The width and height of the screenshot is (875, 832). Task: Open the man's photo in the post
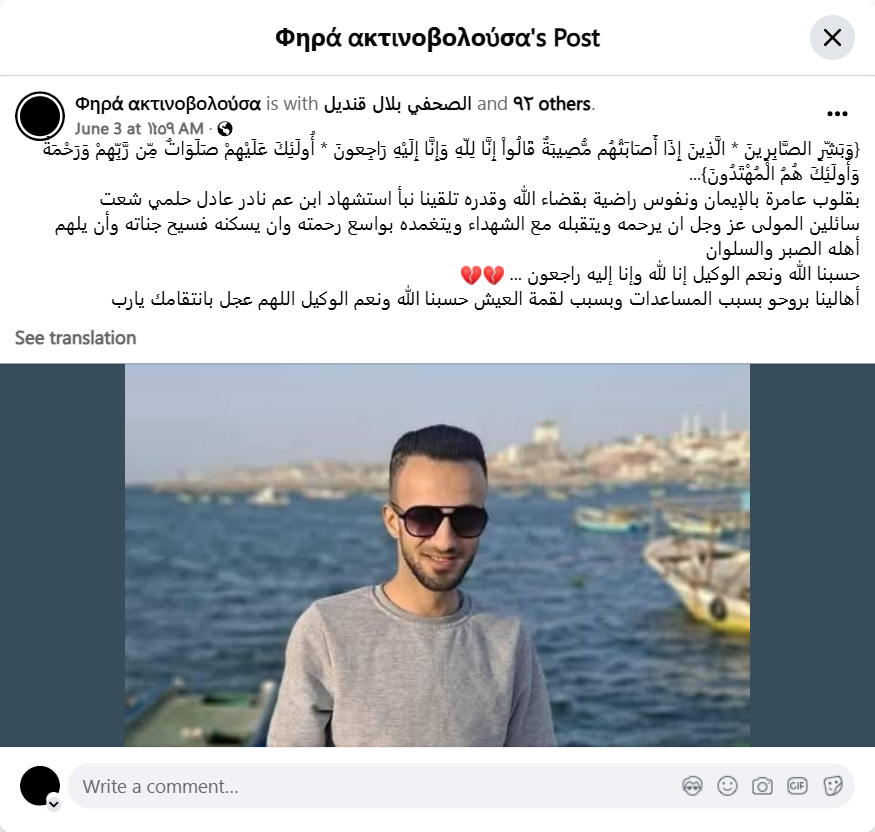coord(438,555)
